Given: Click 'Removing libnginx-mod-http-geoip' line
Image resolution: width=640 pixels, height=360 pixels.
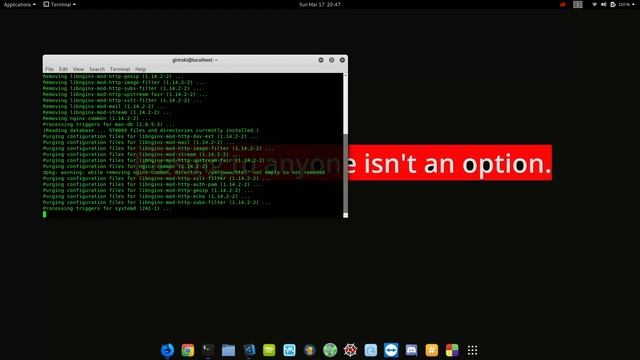Looking at the screenshot, I should (x=113, y=76).
